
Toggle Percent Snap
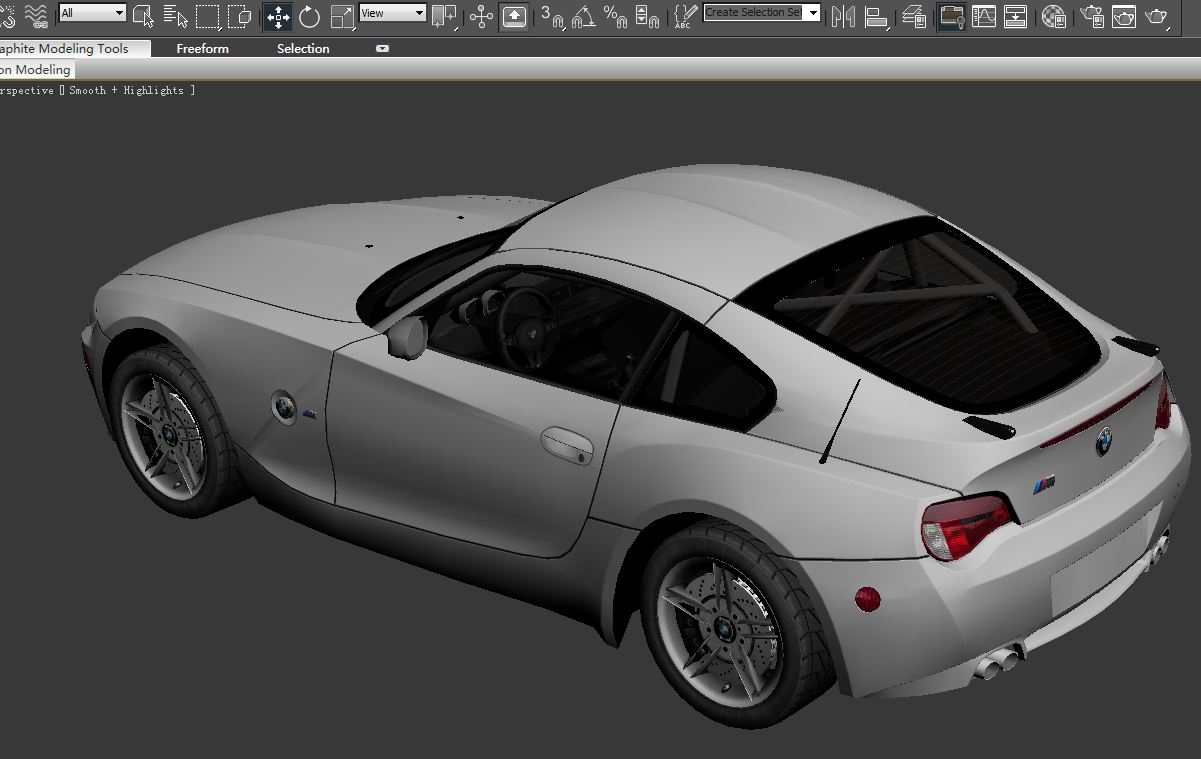616,16
